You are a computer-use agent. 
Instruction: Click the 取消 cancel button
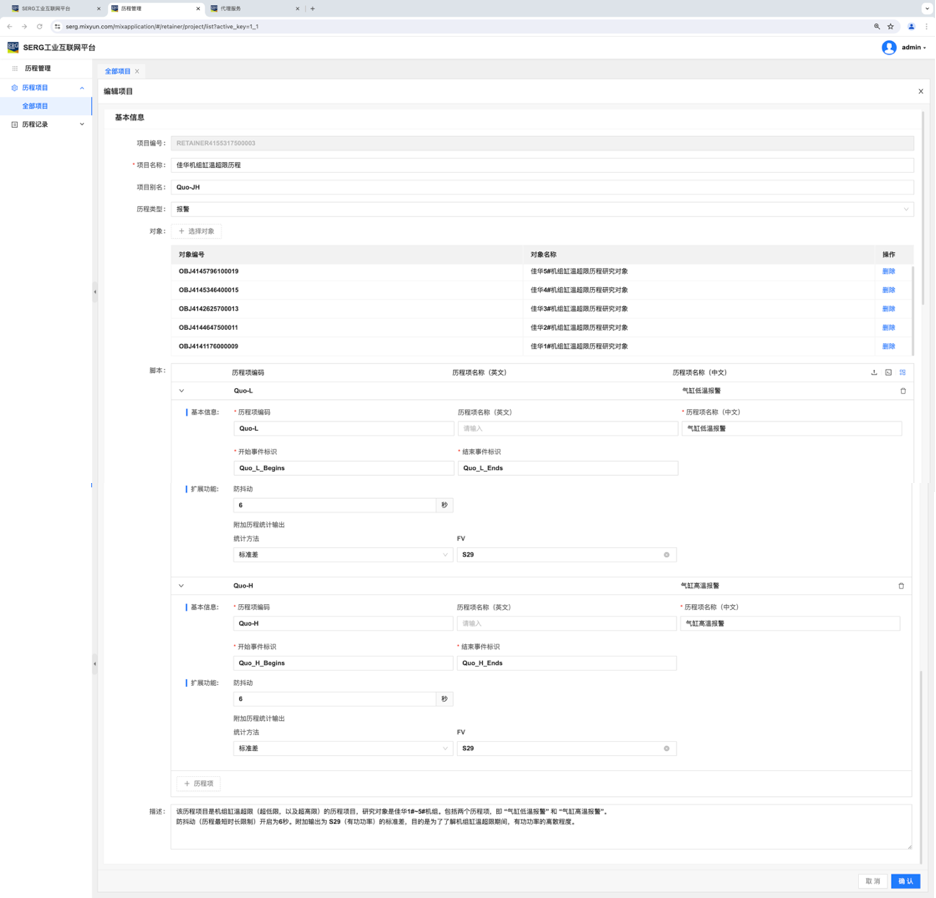872,881
